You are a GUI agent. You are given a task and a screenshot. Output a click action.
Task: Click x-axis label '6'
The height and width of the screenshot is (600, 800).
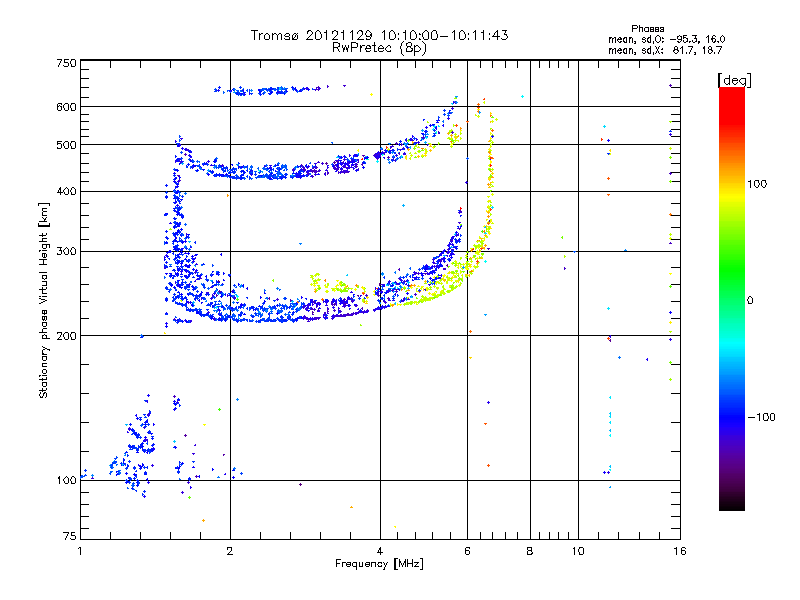[467, 551]
